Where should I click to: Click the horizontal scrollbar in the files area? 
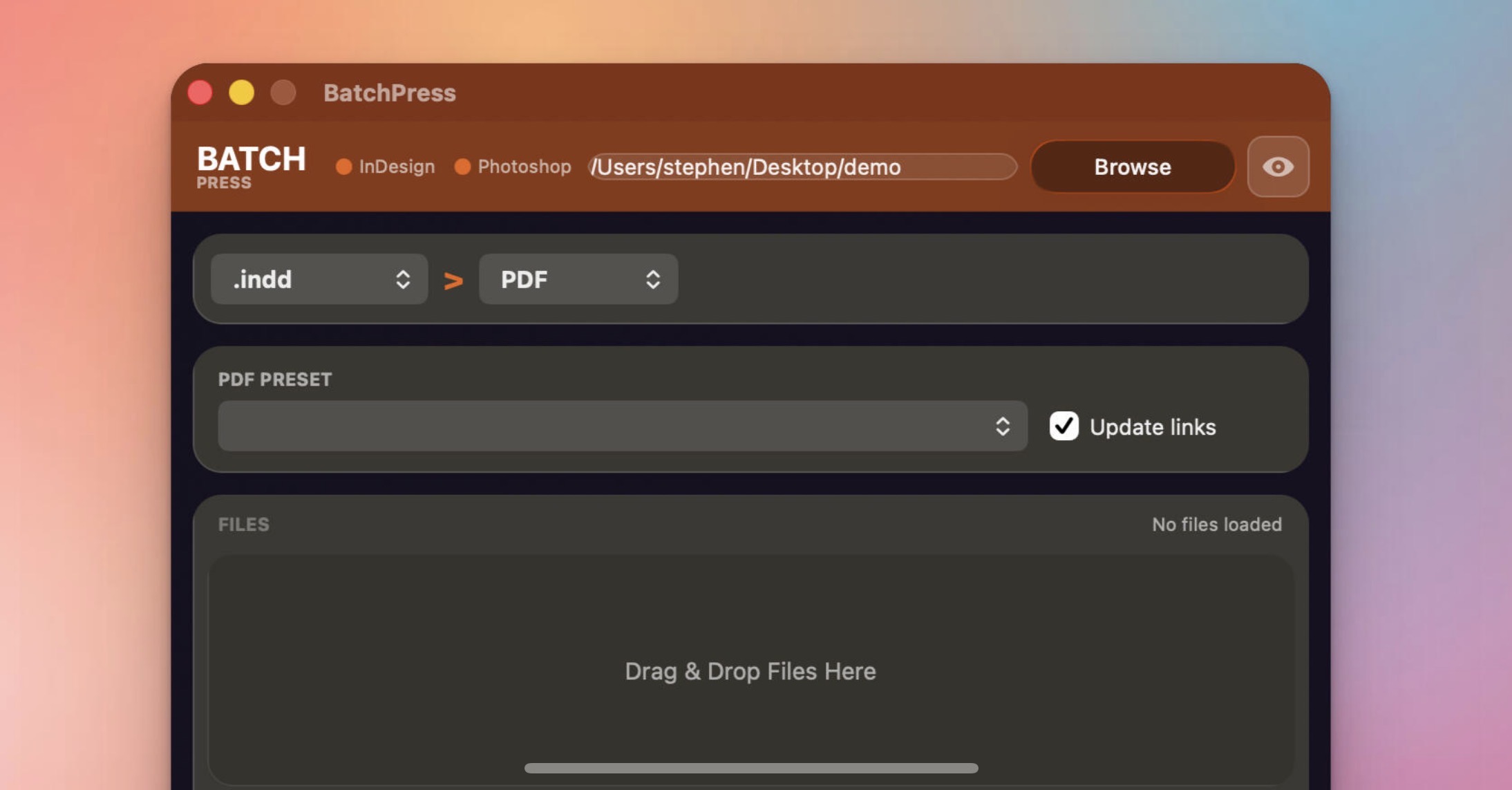(x=751, y=768)
